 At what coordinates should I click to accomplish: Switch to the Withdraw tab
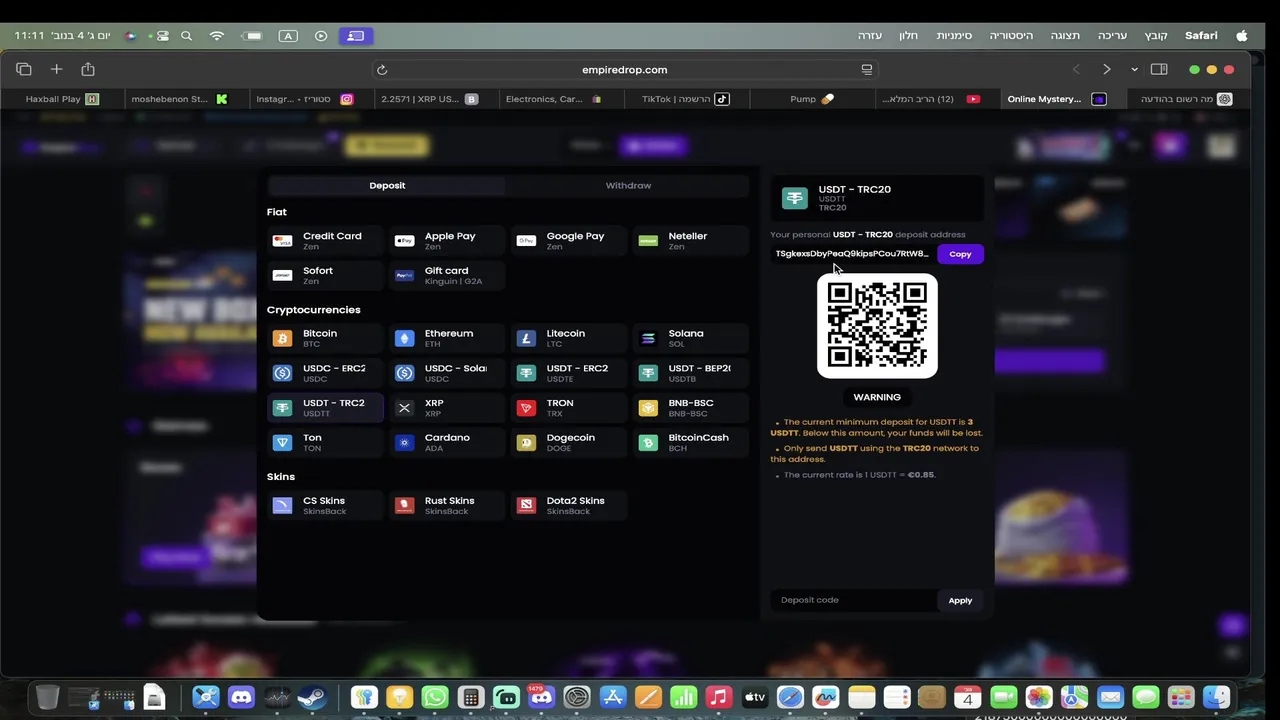point(628,185)
